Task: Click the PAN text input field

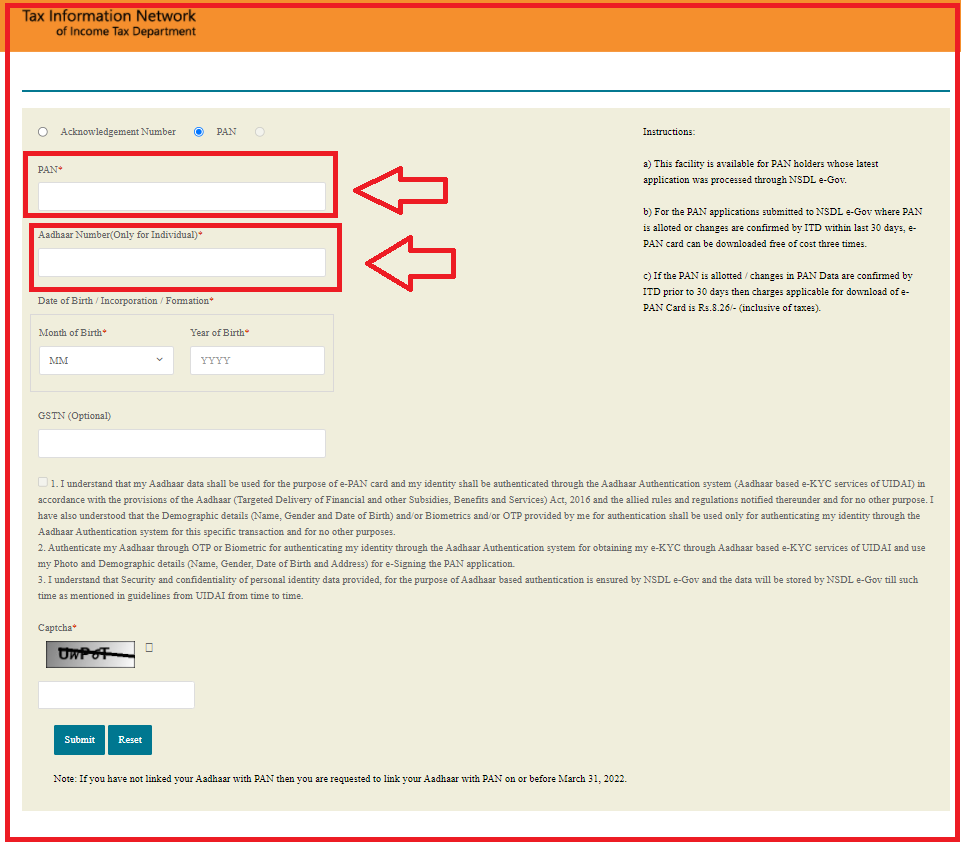Action: click(182, 197)
